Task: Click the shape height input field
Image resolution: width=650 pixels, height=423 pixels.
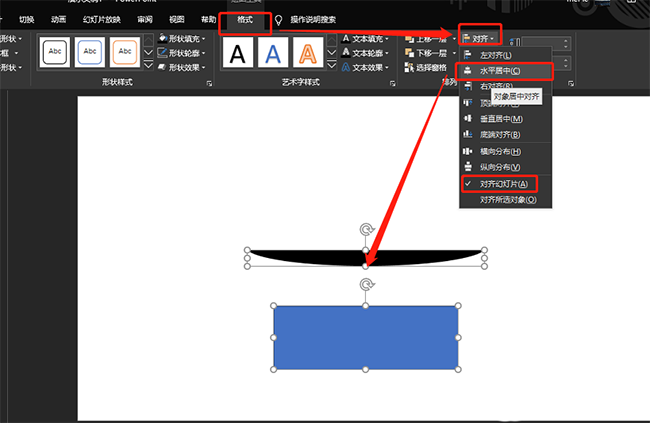Action: 542,43
